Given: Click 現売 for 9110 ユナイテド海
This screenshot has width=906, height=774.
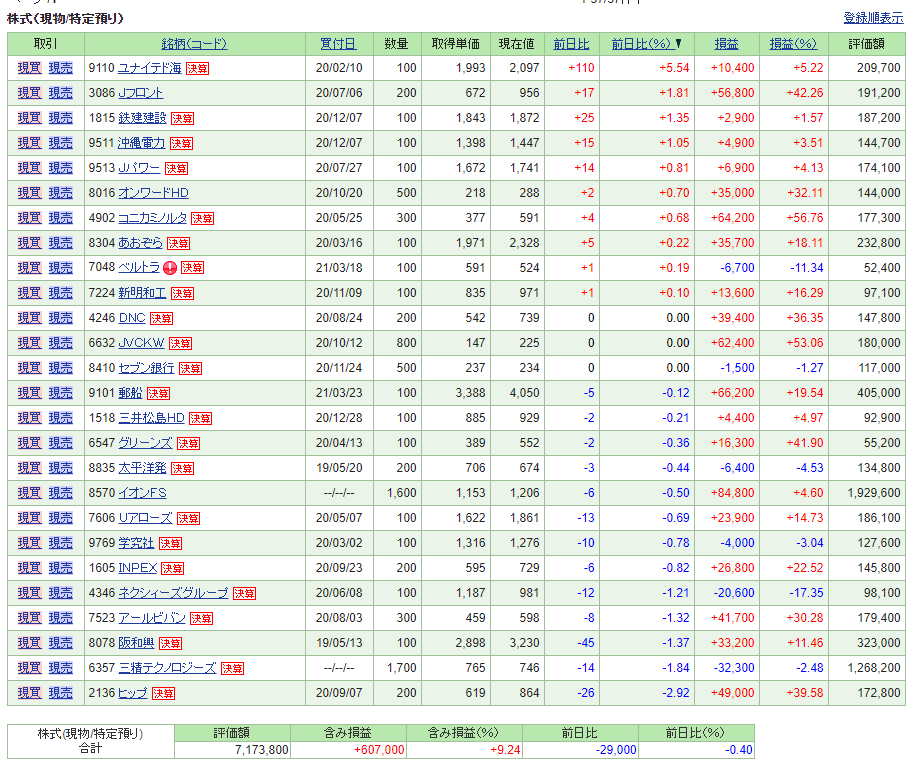Looking at the screenshot, I should (x=61, y=68).
